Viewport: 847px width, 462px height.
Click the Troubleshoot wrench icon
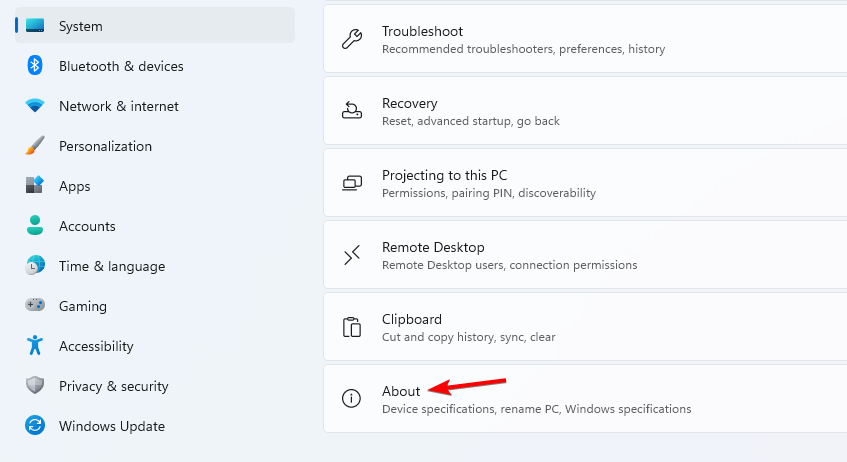(352, 39)
